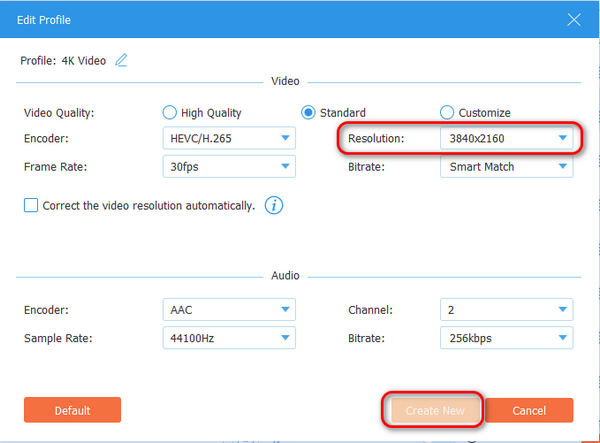Viewport: 600px width, 443px height.
Task: Click the pencil icon to rename profile
Action: [121, 60]
